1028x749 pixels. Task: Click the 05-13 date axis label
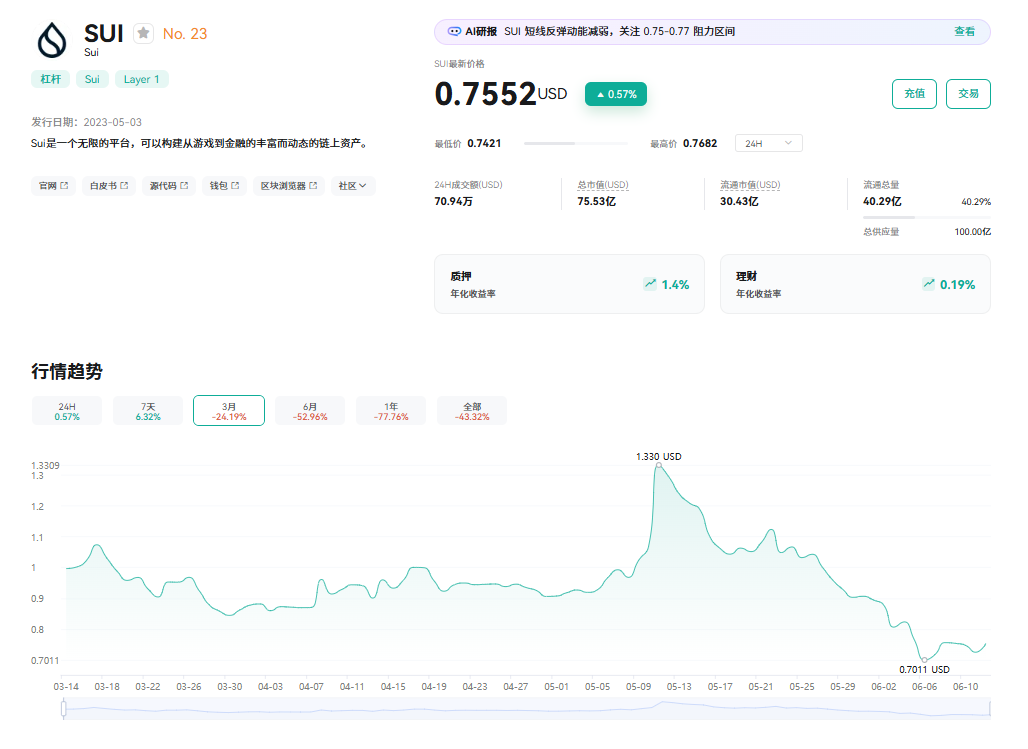click(x=679, y=687)
